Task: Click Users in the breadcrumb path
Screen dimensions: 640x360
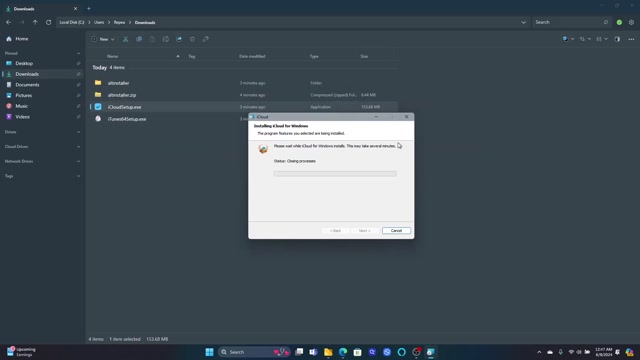Action: point(99,22)
